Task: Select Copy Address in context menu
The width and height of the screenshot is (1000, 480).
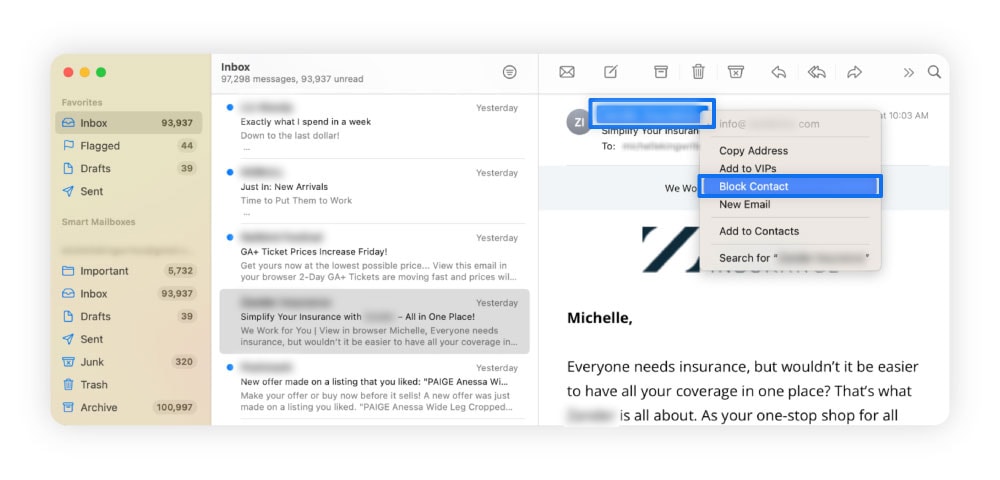Action: coord(753,151)
